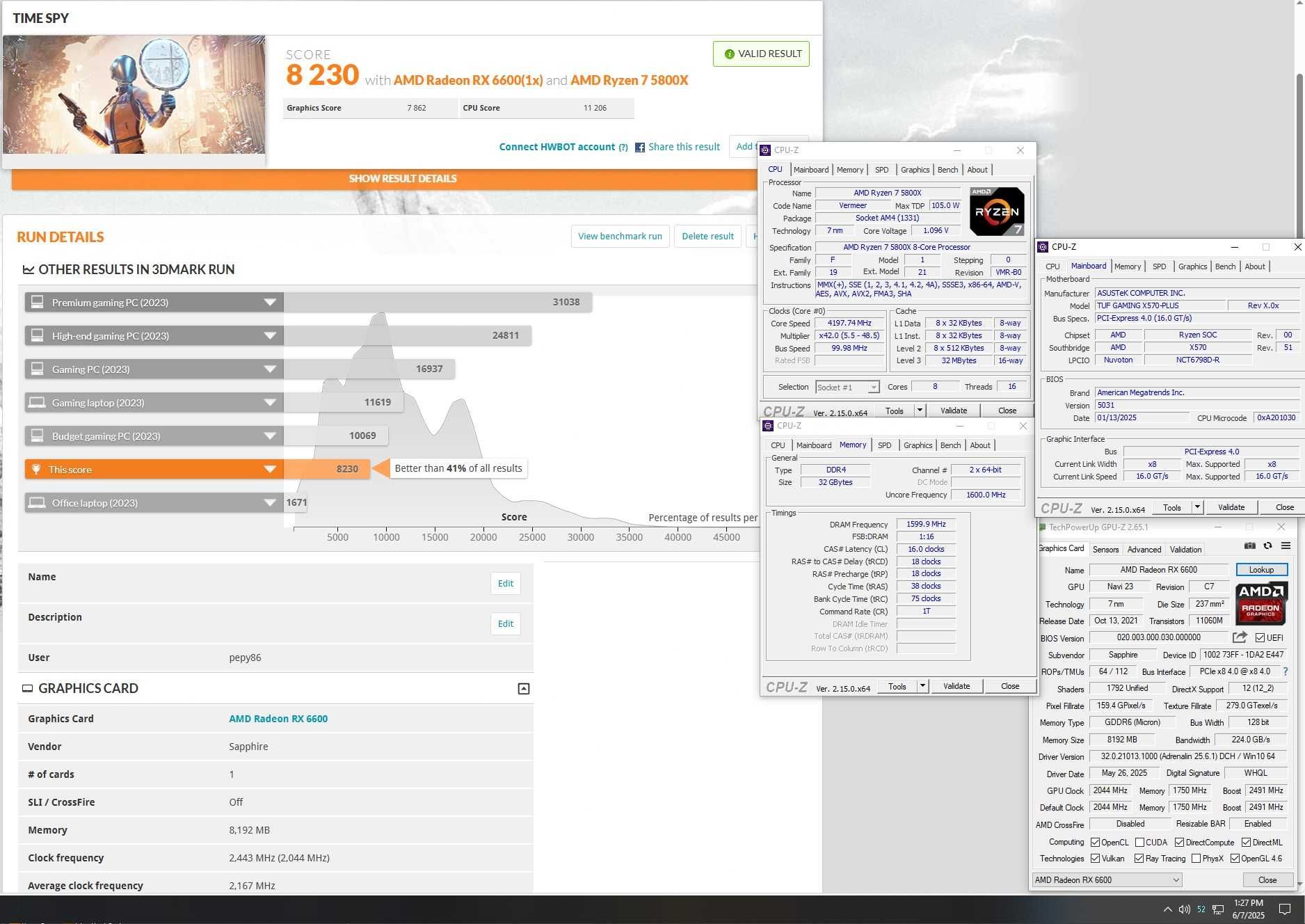
Task: Click the View benchmark run button
Action: (620, 237)
